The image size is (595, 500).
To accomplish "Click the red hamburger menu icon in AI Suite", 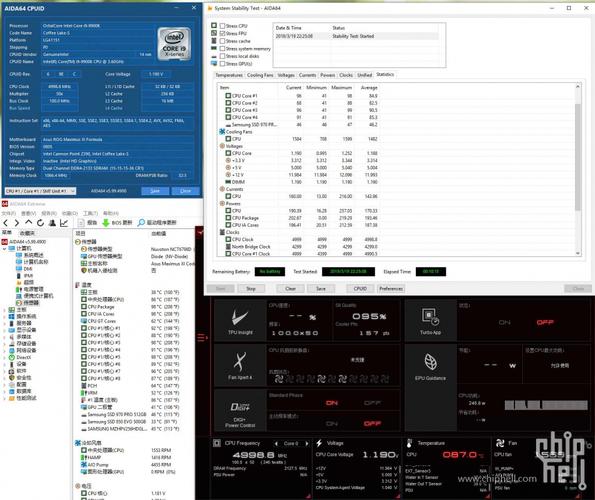I will pyautogui.click(x=202, y=337).
